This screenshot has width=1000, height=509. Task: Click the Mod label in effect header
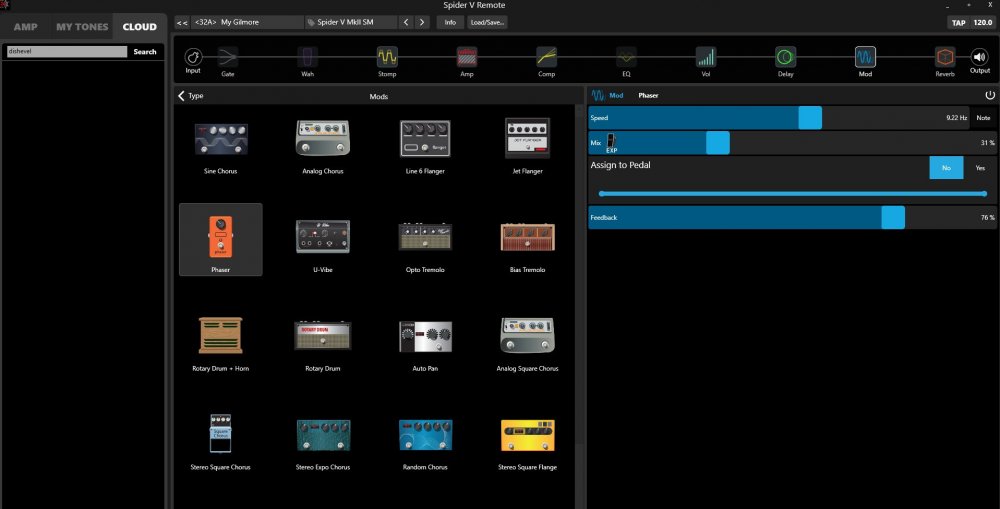pyautogui.click(x=616, y=96)
